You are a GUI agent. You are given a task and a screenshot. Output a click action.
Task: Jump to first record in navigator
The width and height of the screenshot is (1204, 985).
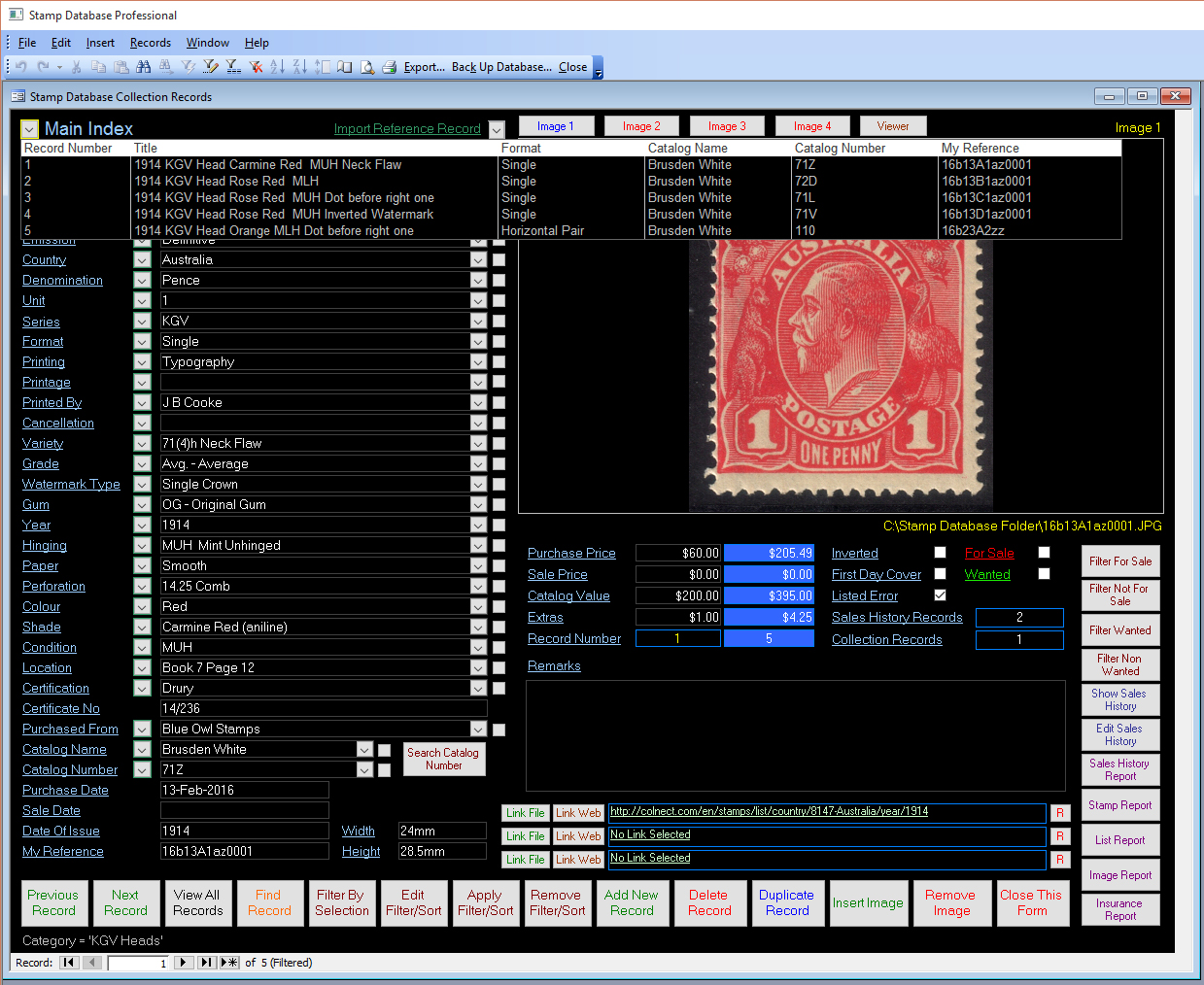tap(68, 963)
